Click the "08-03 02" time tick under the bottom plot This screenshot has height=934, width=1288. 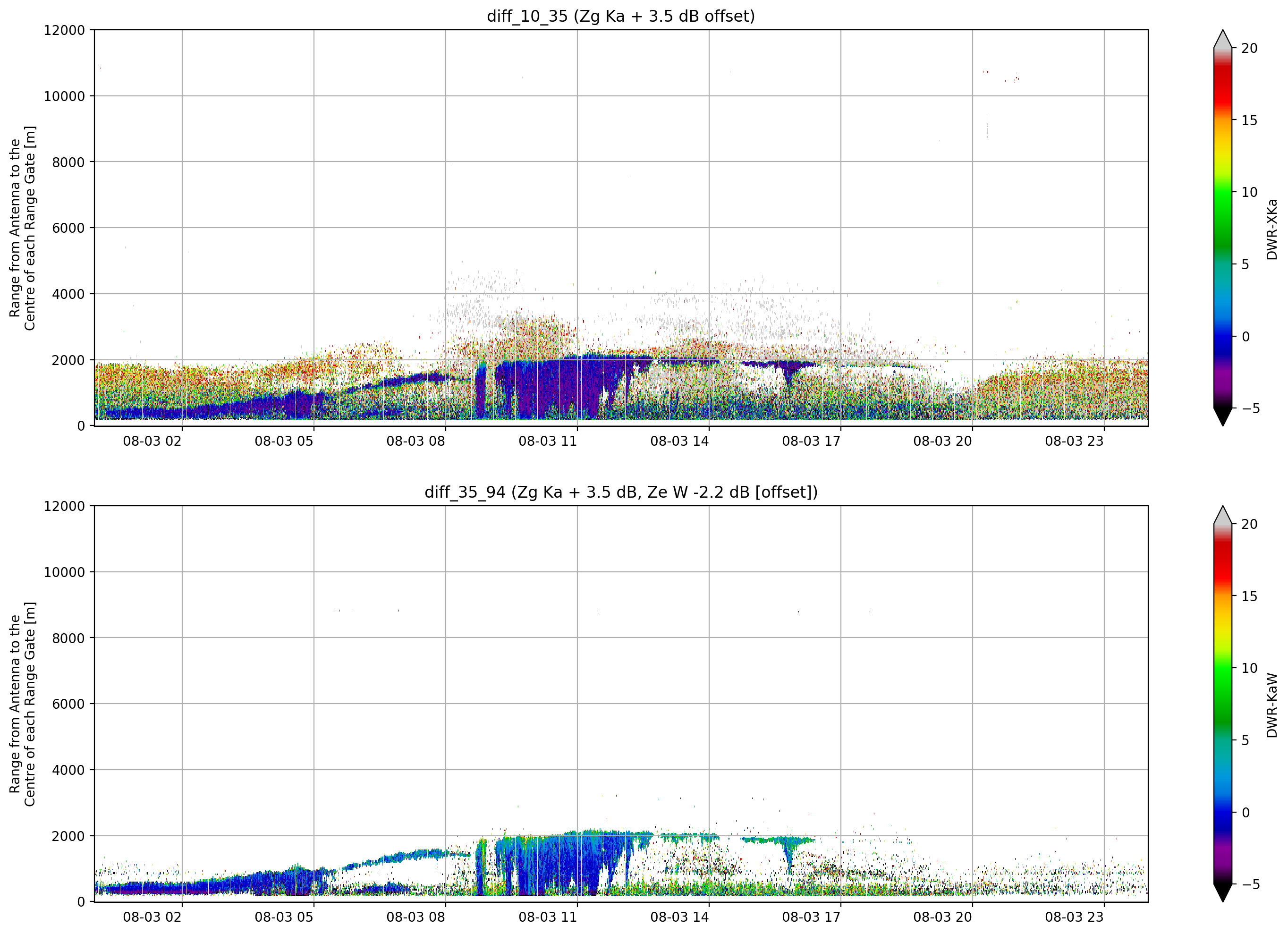(152, 917)
